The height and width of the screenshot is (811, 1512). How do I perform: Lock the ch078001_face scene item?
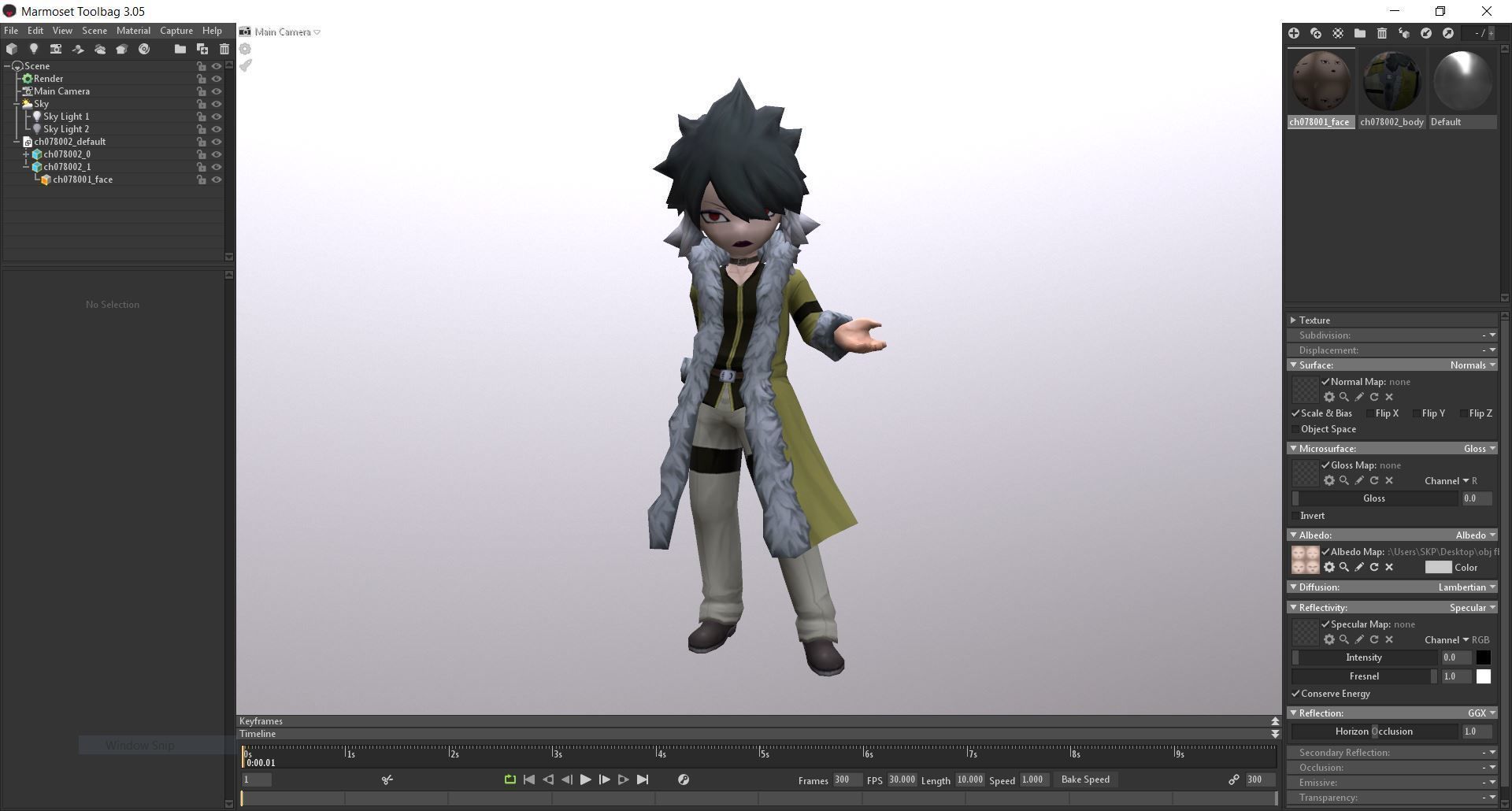[x=202, y=180]
